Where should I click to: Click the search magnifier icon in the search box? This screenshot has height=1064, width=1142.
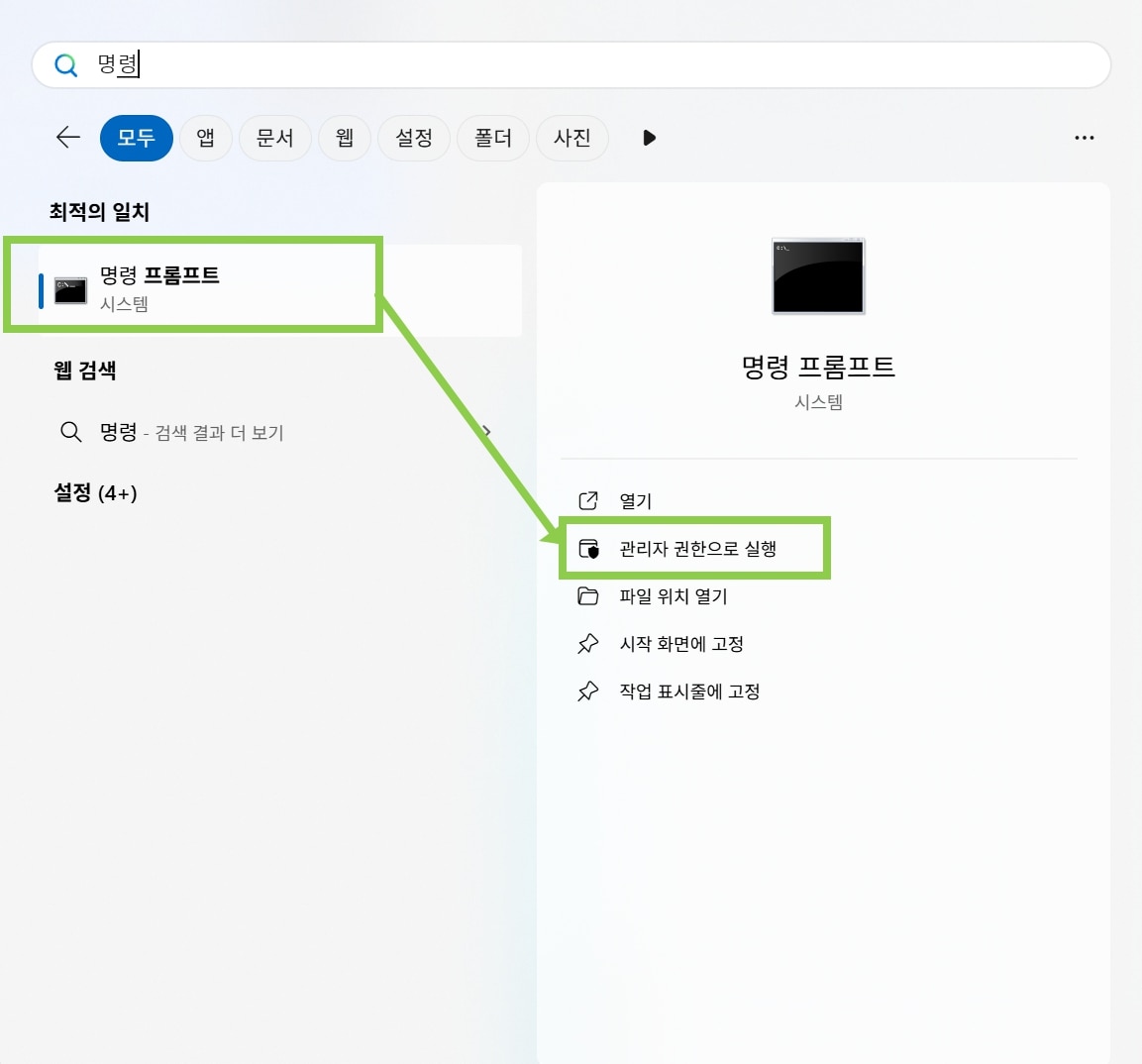pos(65,65)
